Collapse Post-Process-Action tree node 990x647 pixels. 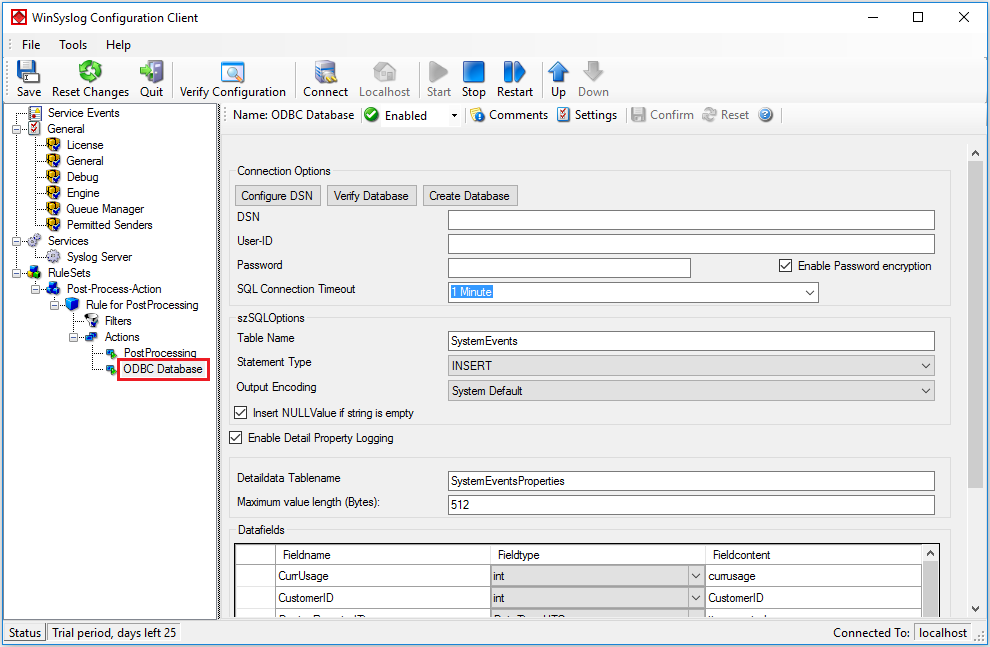35,289
